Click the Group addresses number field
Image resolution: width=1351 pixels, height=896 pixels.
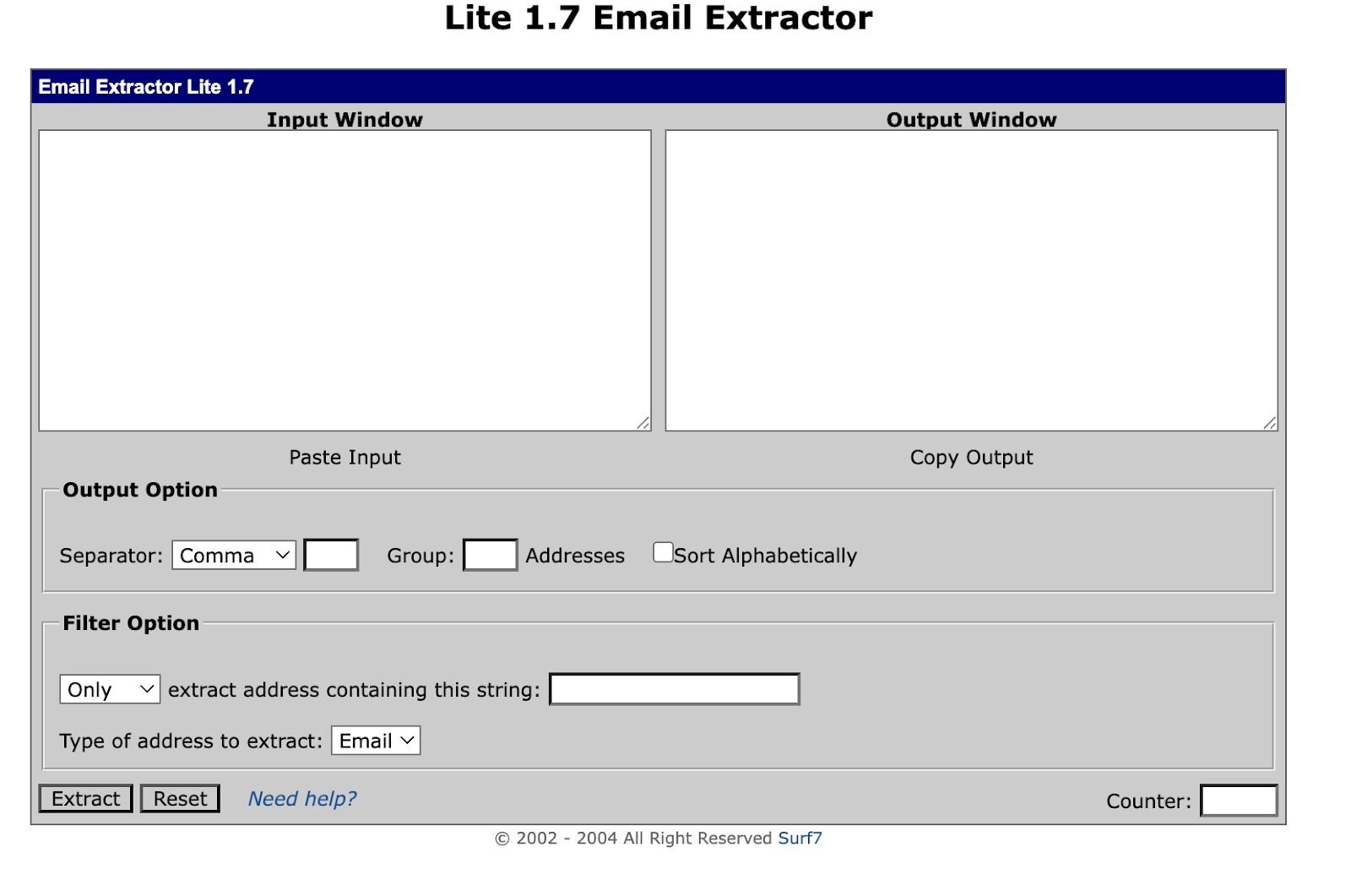490,556
